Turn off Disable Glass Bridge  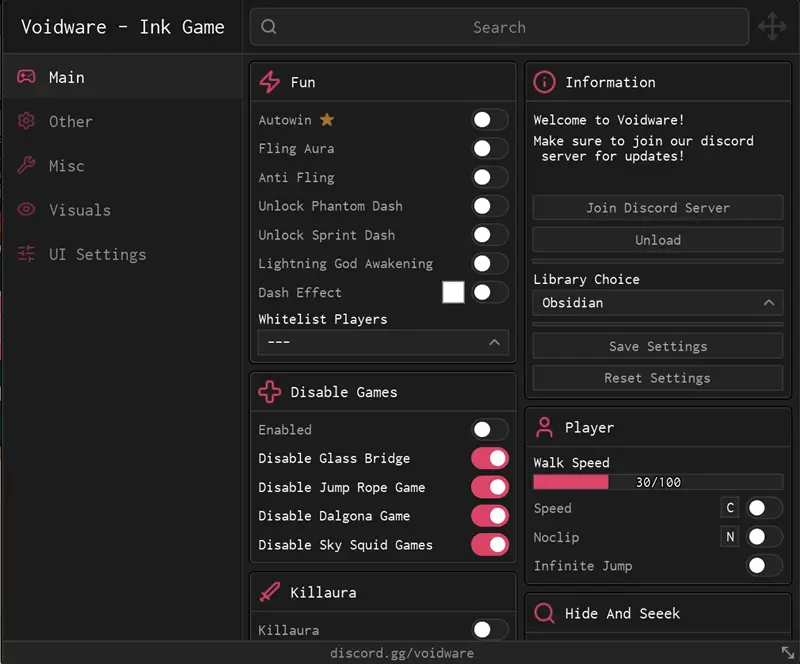coord(489,458)
